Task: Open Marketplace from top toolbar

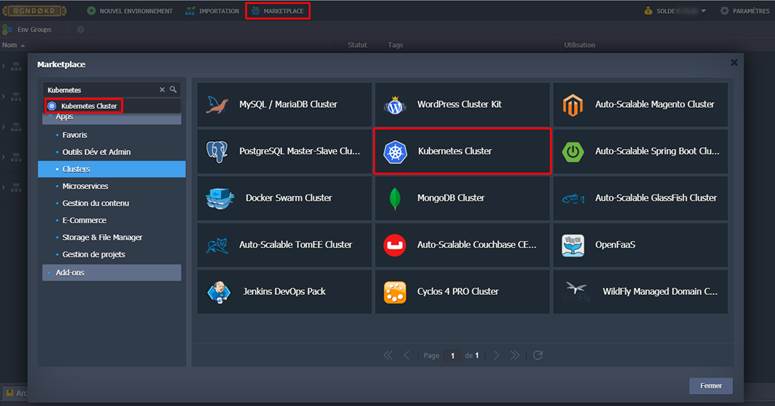Action: point(278,11)
